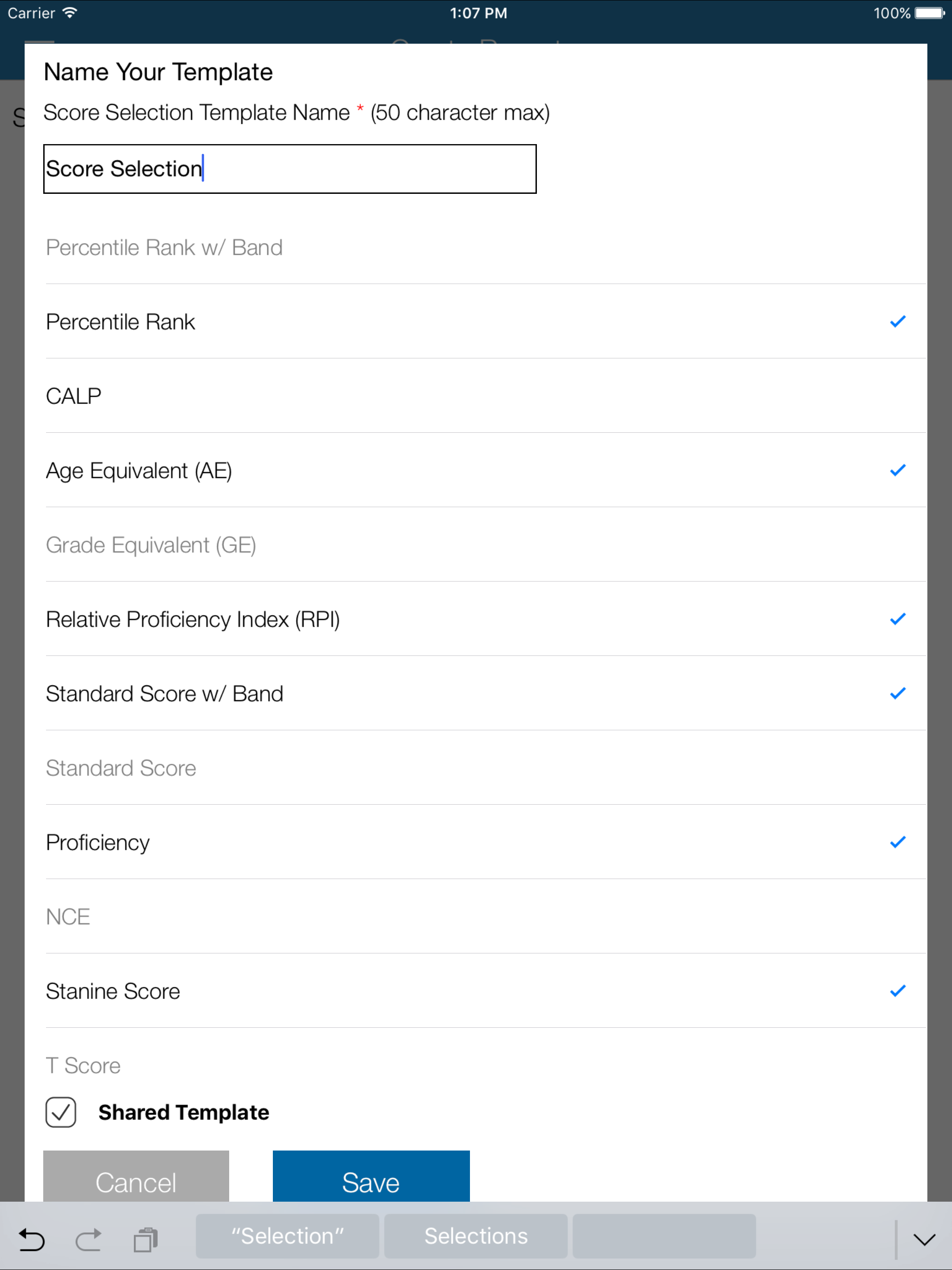Tap the redo arrow icon
Image resolution: width=952 pixels, height=1270 pixels.
(x=88, y=1239)
